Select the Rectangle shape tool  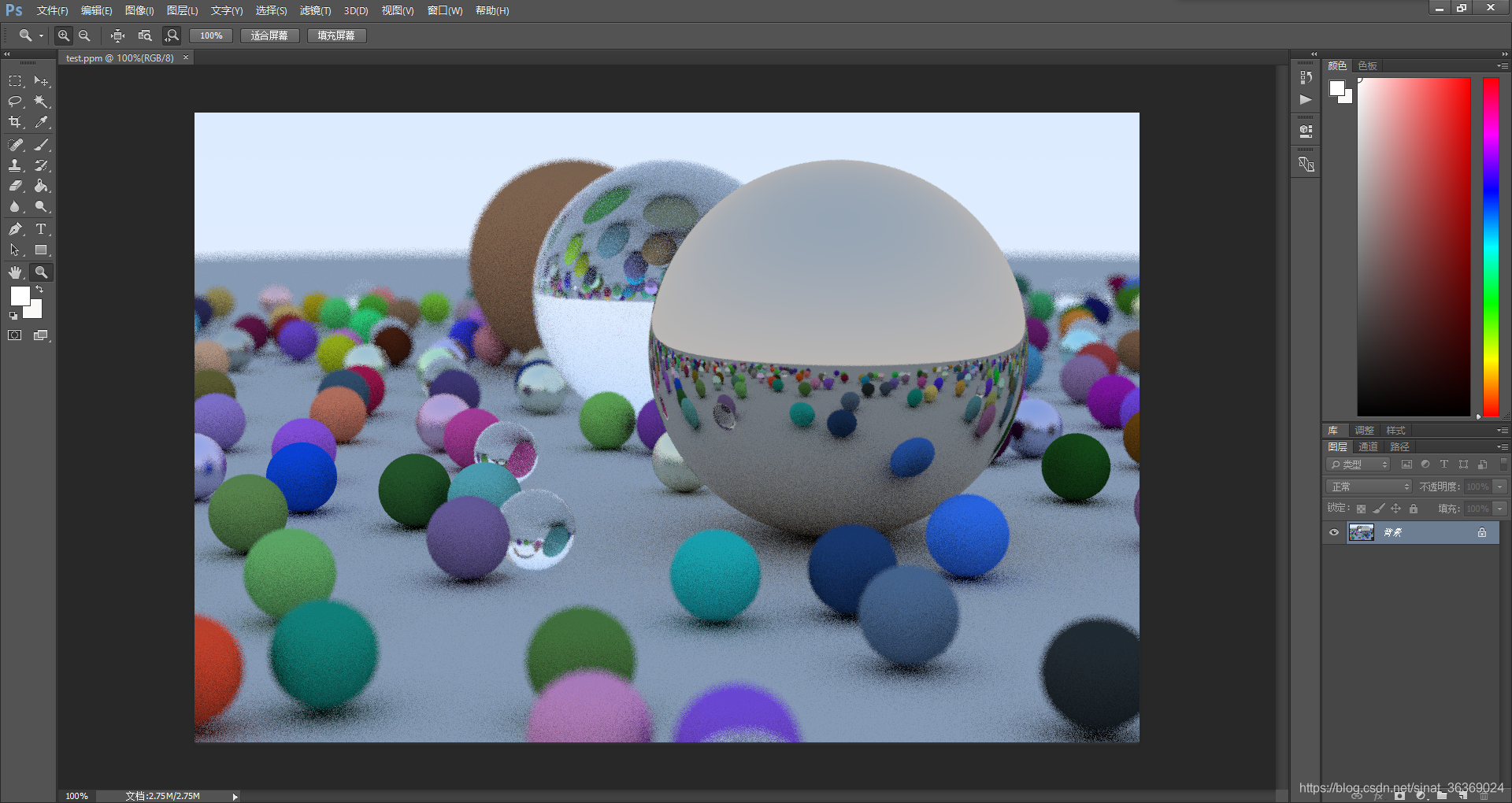41,250
